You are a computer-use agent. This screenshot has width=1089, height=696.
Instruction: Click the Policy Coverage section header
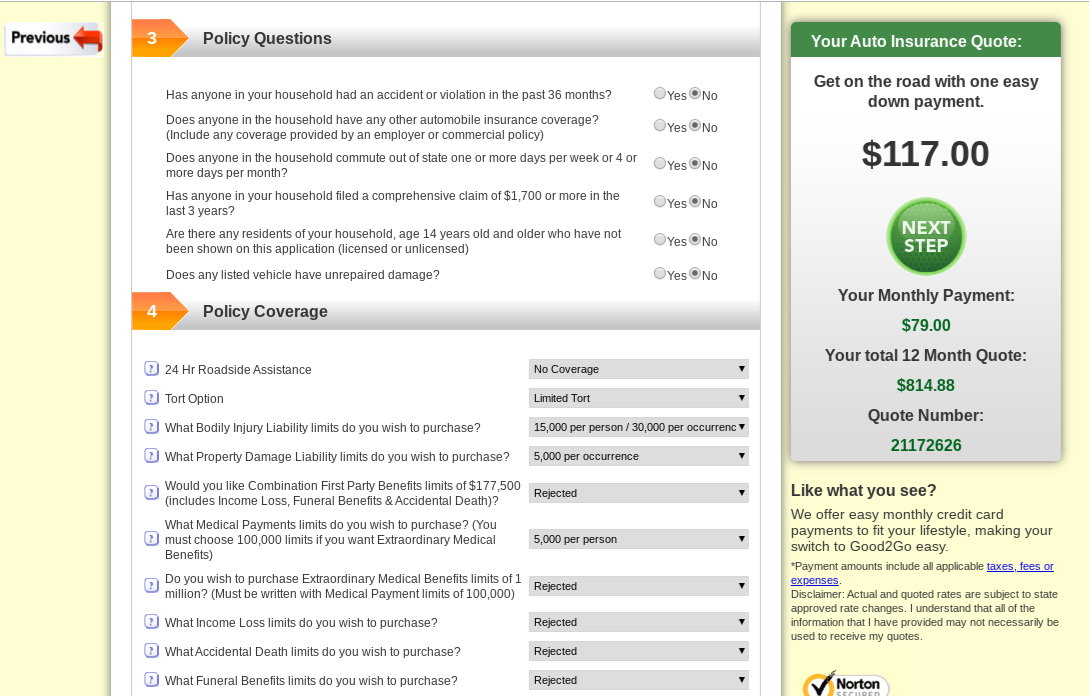coord(265,311)
